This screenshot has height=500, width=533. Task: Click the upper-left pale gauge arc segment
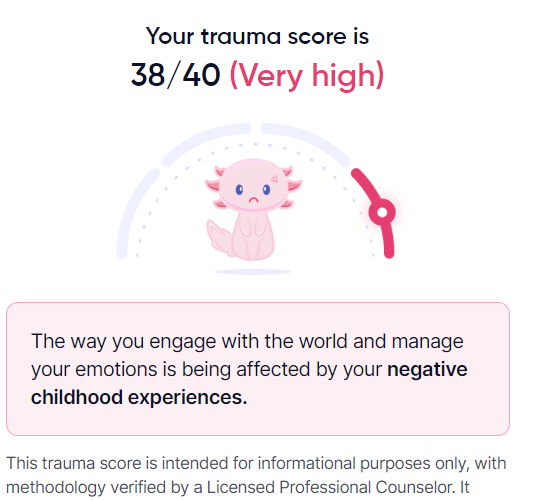click(206, 144)
